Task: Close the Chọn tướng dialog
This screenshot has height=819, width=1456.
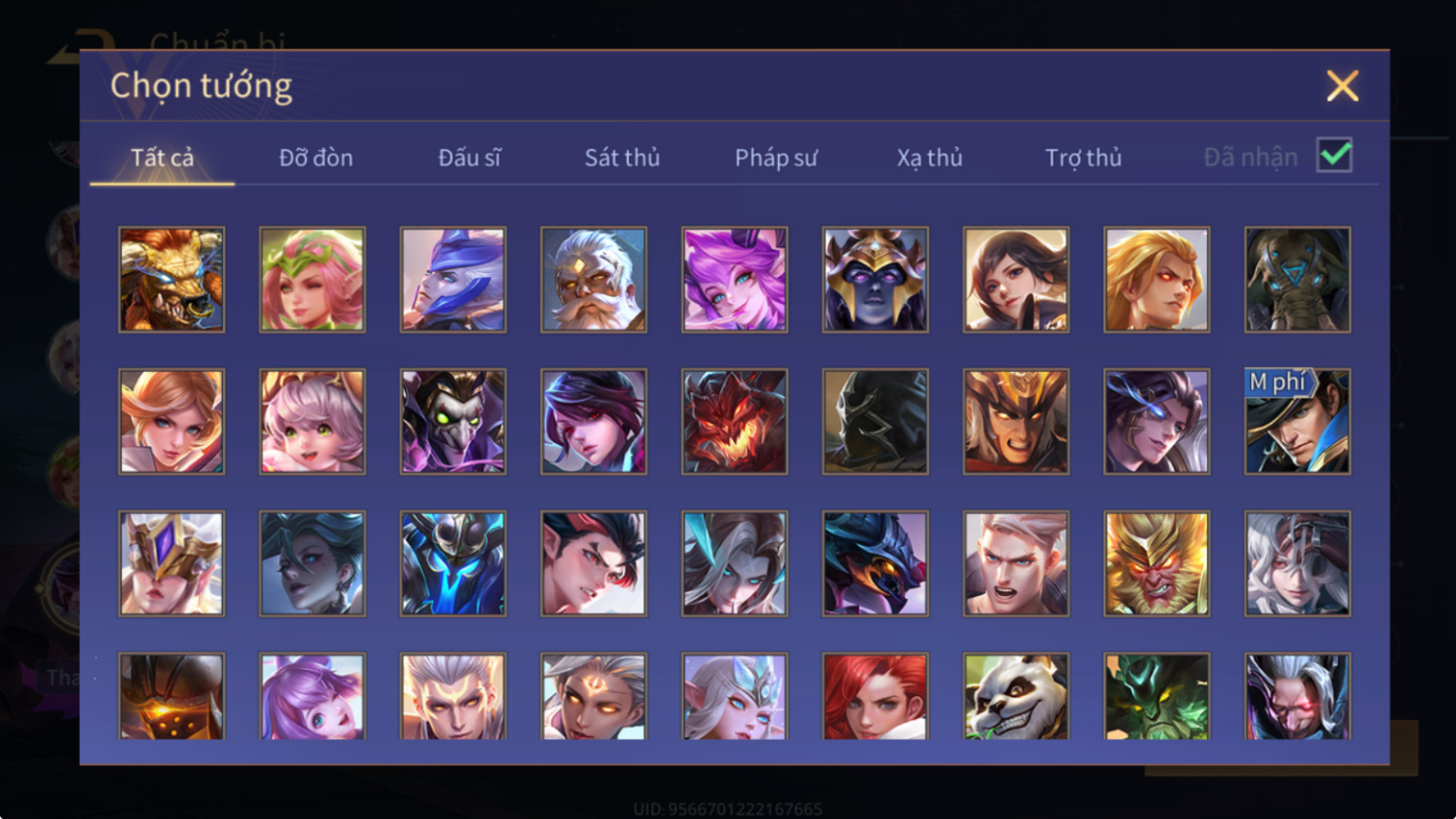Action: [1342, 86]
